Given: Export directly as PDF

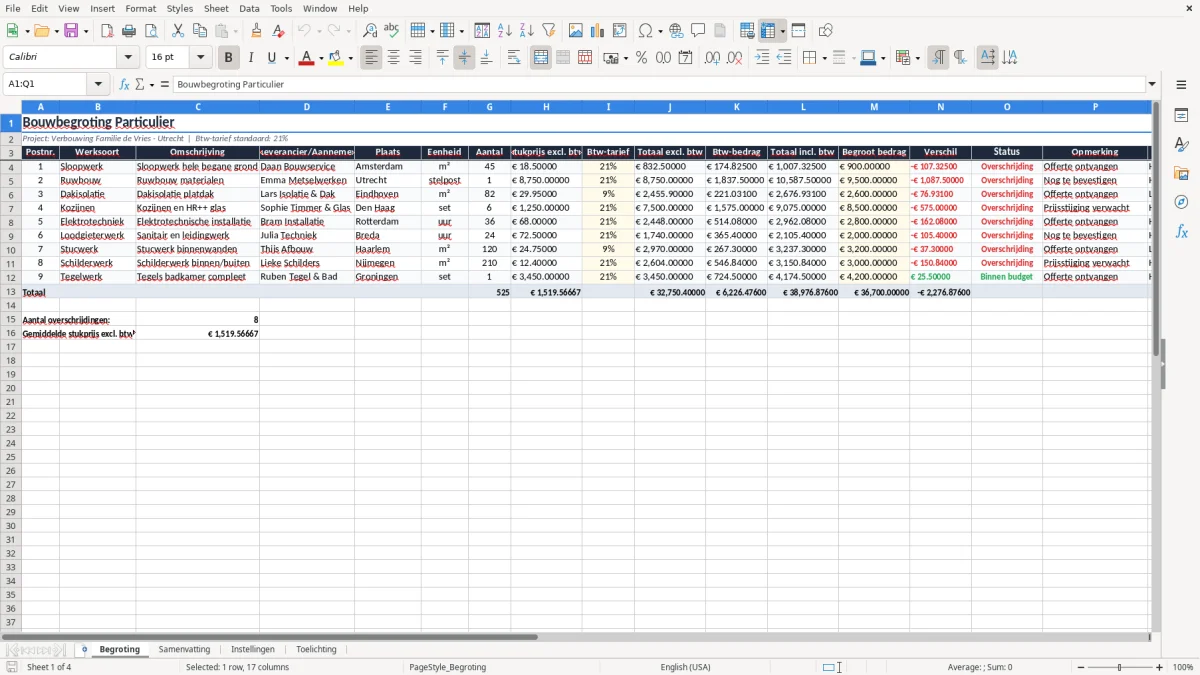Looking at the screenshot, I should pos(107,31).
